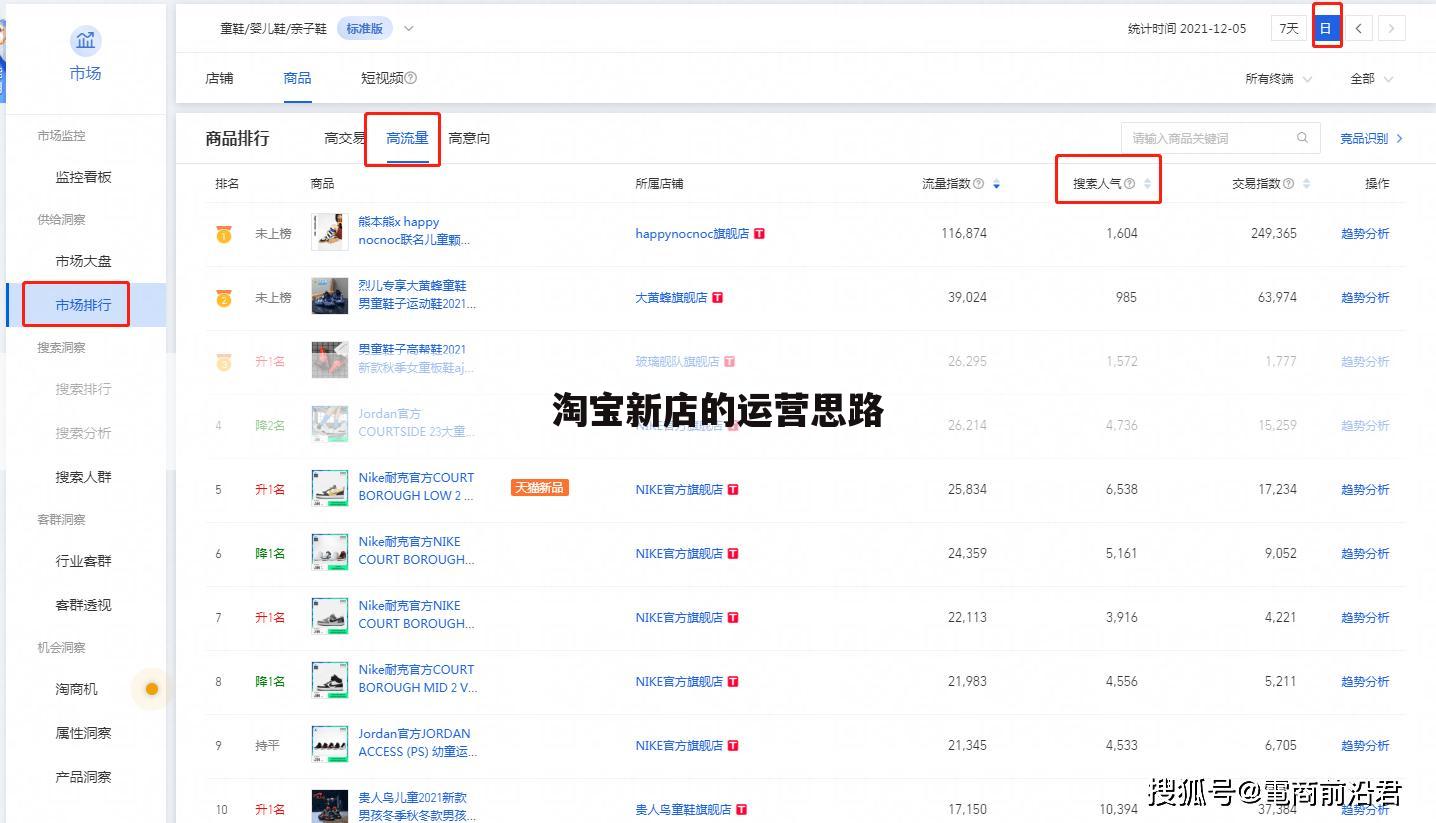1436x823 pixels.
Task: Open happynocnoc旗舰店 shop link
Action: pyautogui.click(x=692, y=233)
